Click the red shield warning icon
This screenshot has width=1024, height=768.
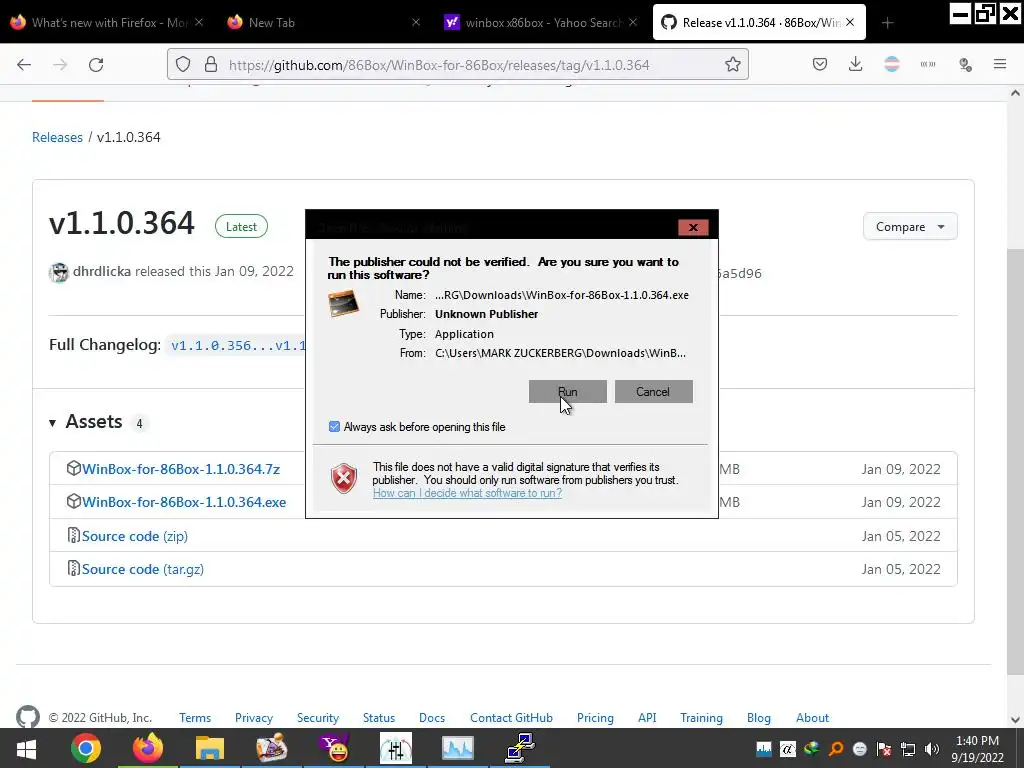(344, 479)
